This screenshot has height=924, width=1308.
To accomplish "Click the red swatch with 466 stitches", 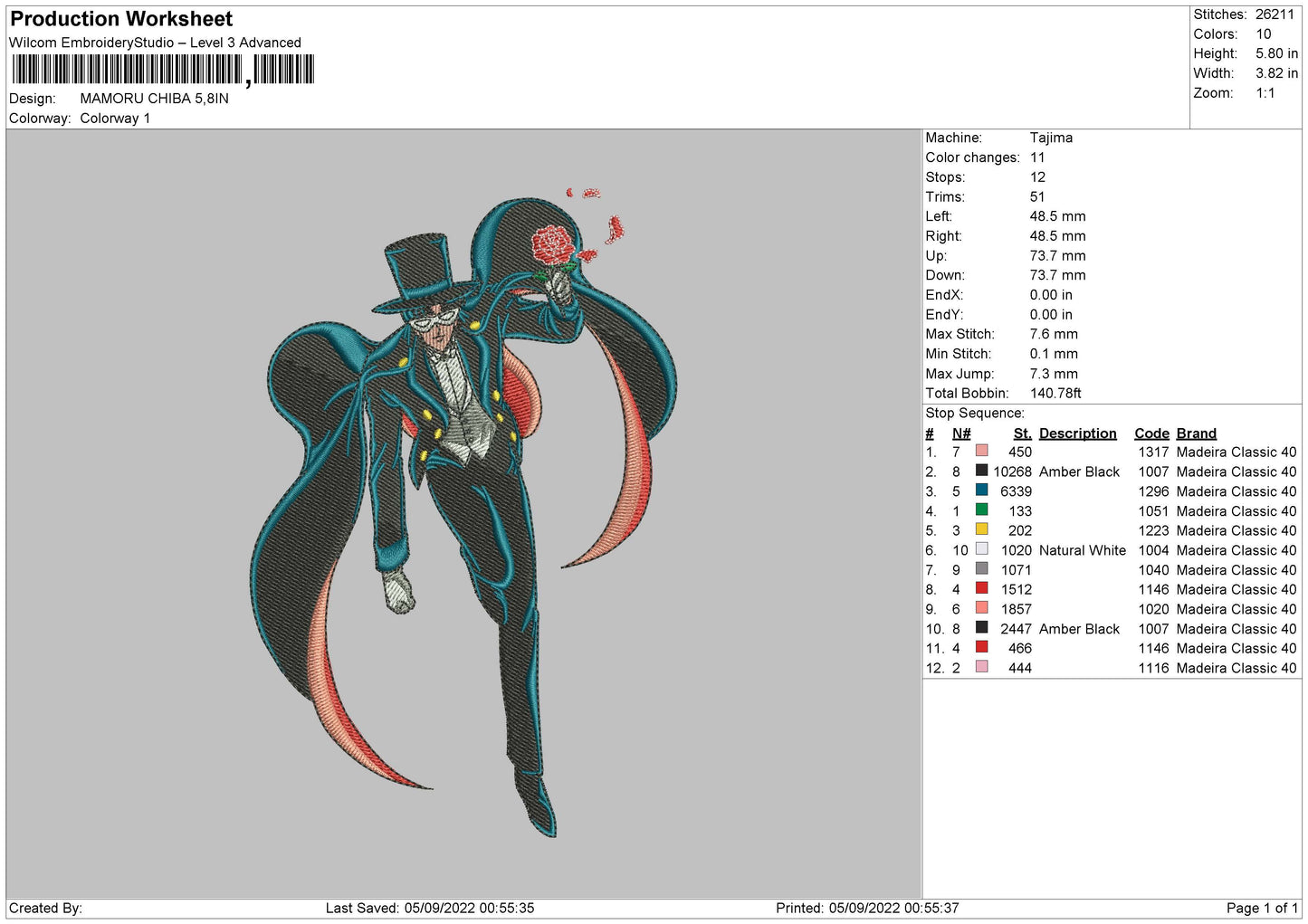I will click(x=981, y=647).
